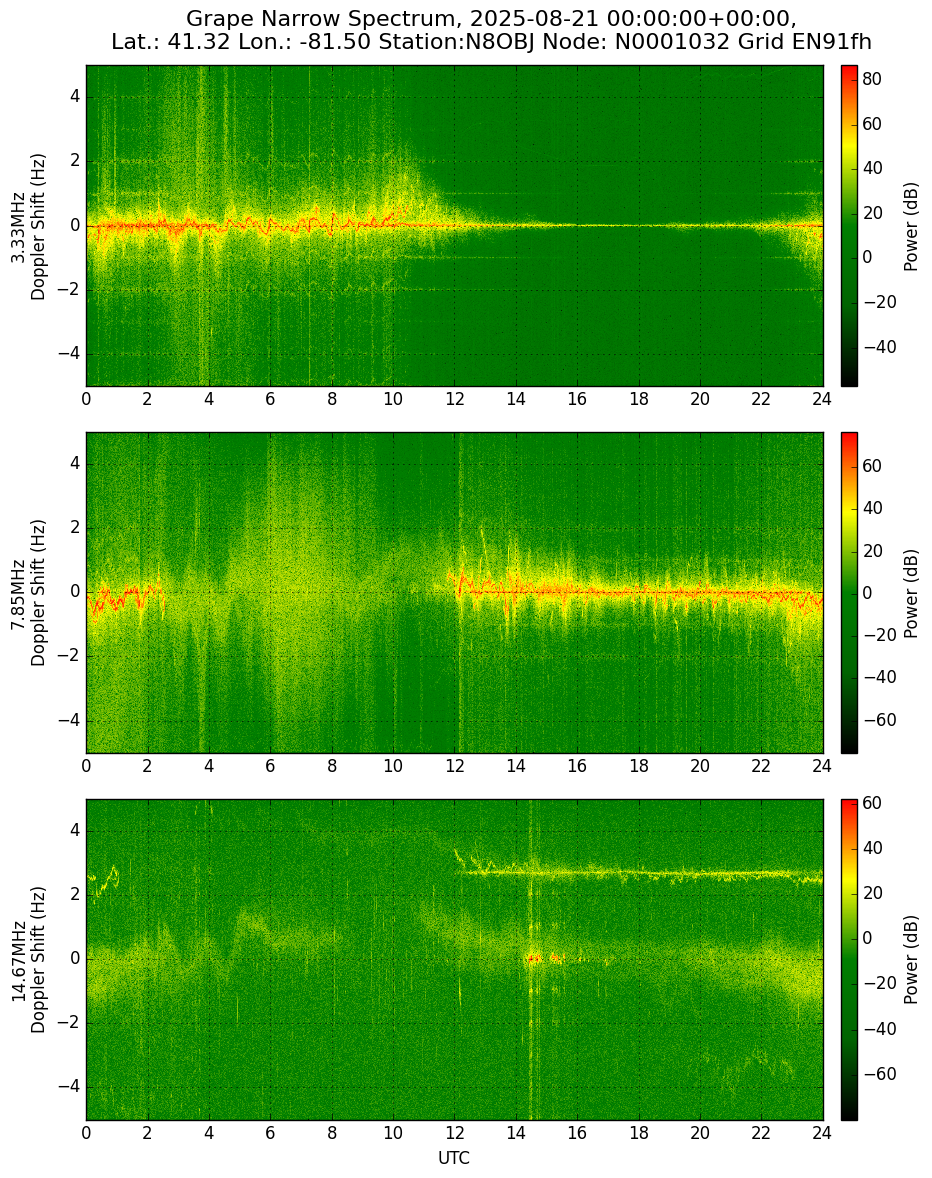Click the 14.67MHz Doppler Shift axis label
The width and height of the screenshot is (932, 1178).
tap(29, 959)
